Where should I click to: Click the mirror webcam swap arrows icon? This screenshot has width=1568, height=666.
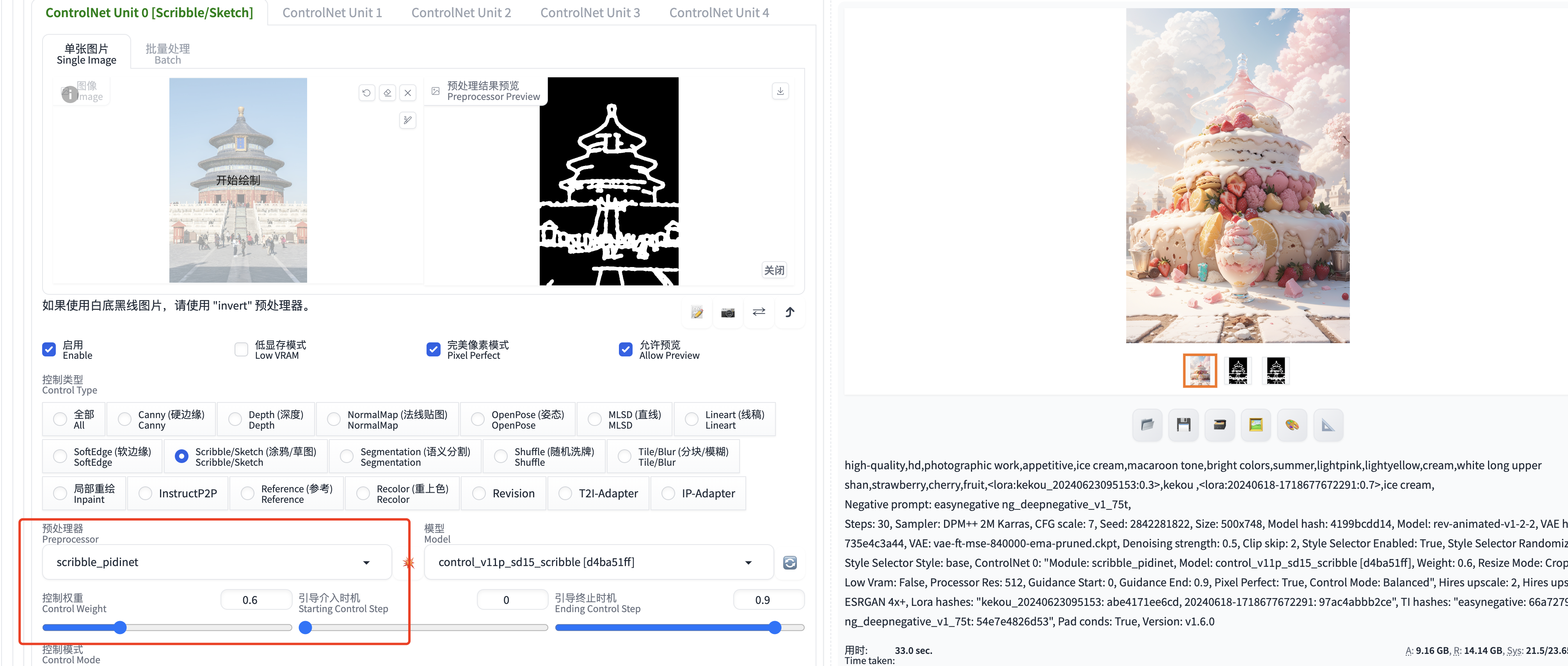point(759,312)
